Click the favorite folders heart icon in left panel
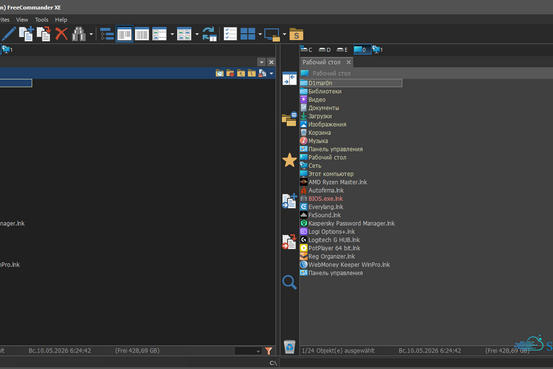 click(x=230, y=73)
